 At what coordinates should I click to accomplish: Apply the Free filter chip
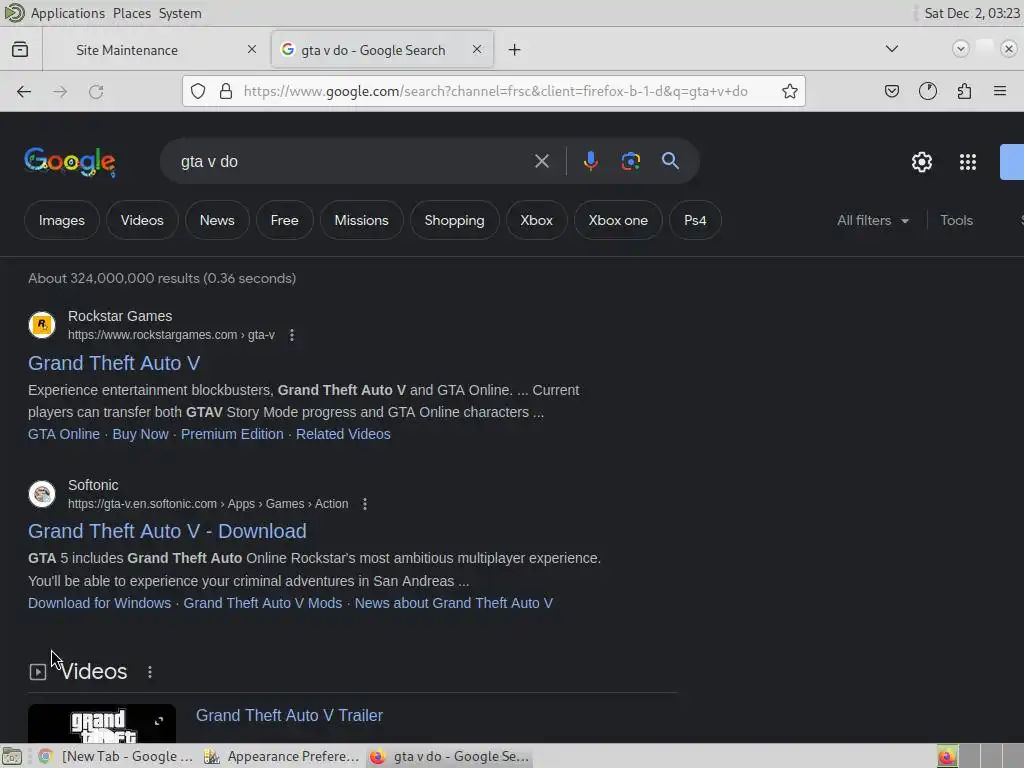point(285,221)
